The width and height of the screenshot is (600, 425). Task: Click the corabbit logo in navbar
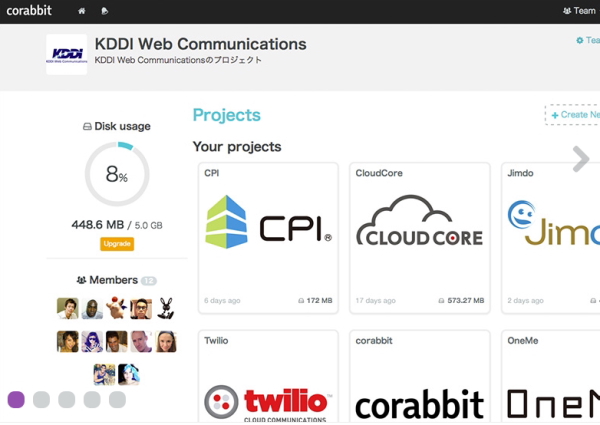[x=29, y=11]
